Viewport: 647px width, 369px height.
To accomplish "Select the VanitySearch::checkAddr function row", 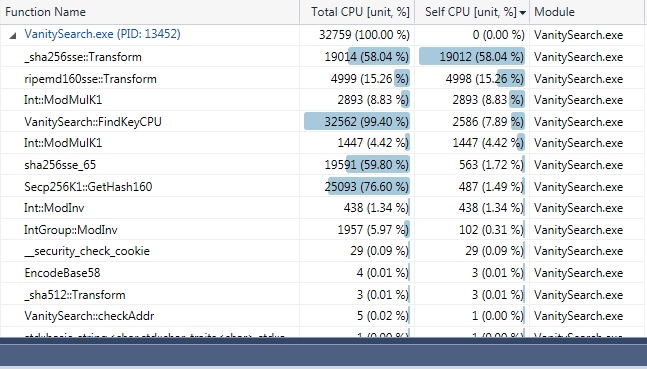I will click(x=324, y=316).
